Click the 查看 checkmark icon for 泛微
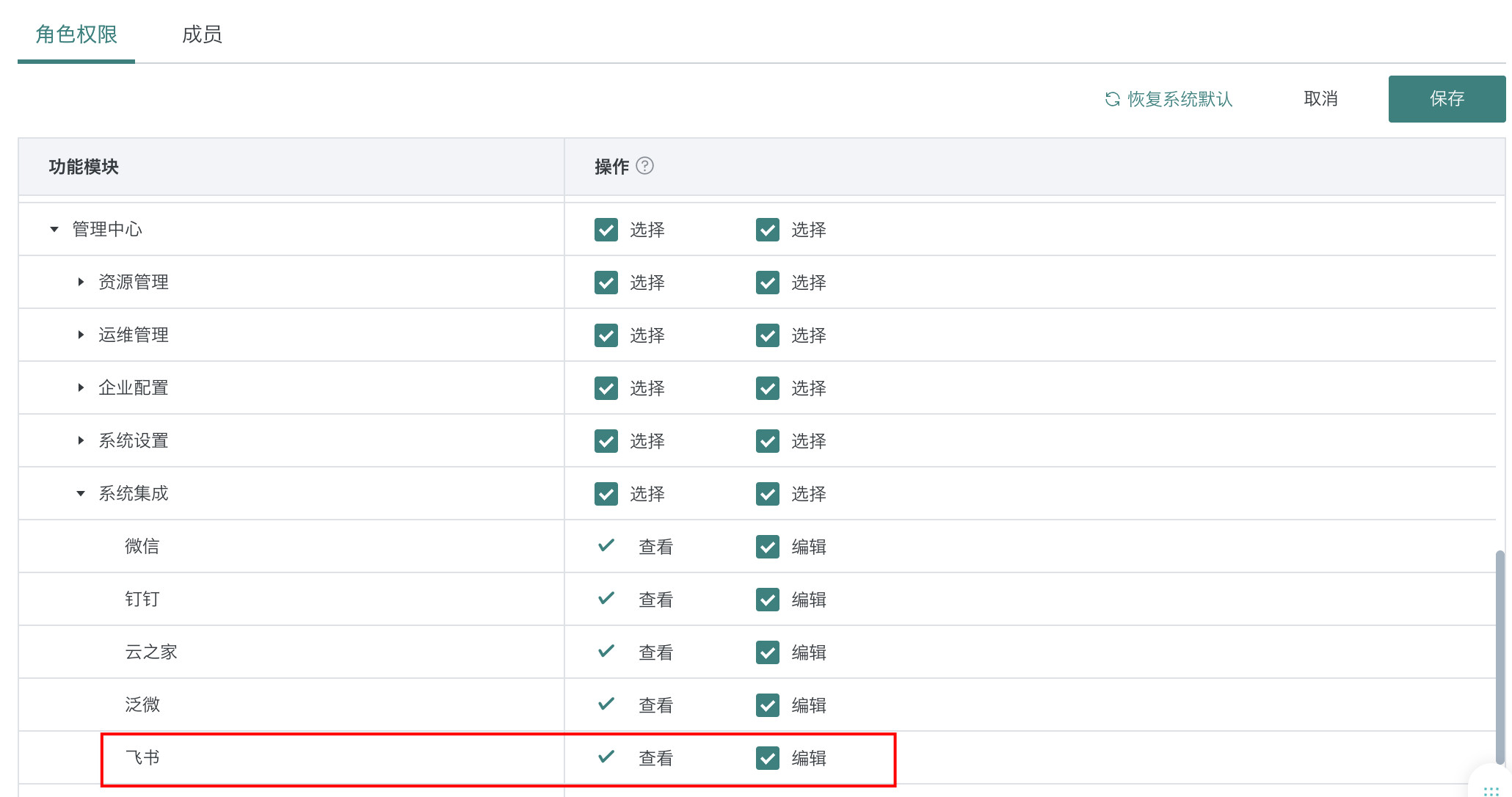1512x797 pixels. point(606,704)
